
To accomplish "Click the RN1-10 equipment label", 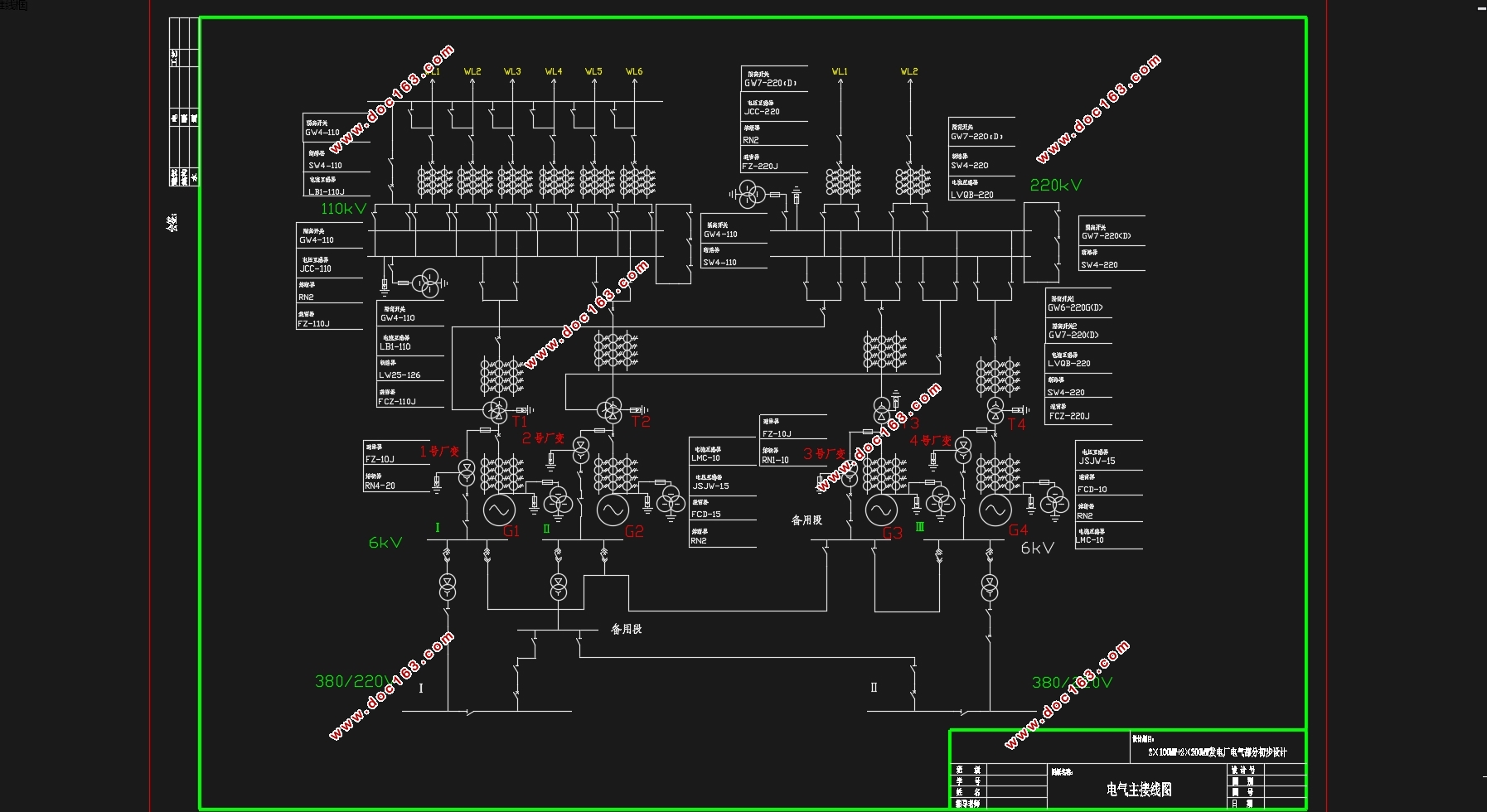I will tap(776, 460).
